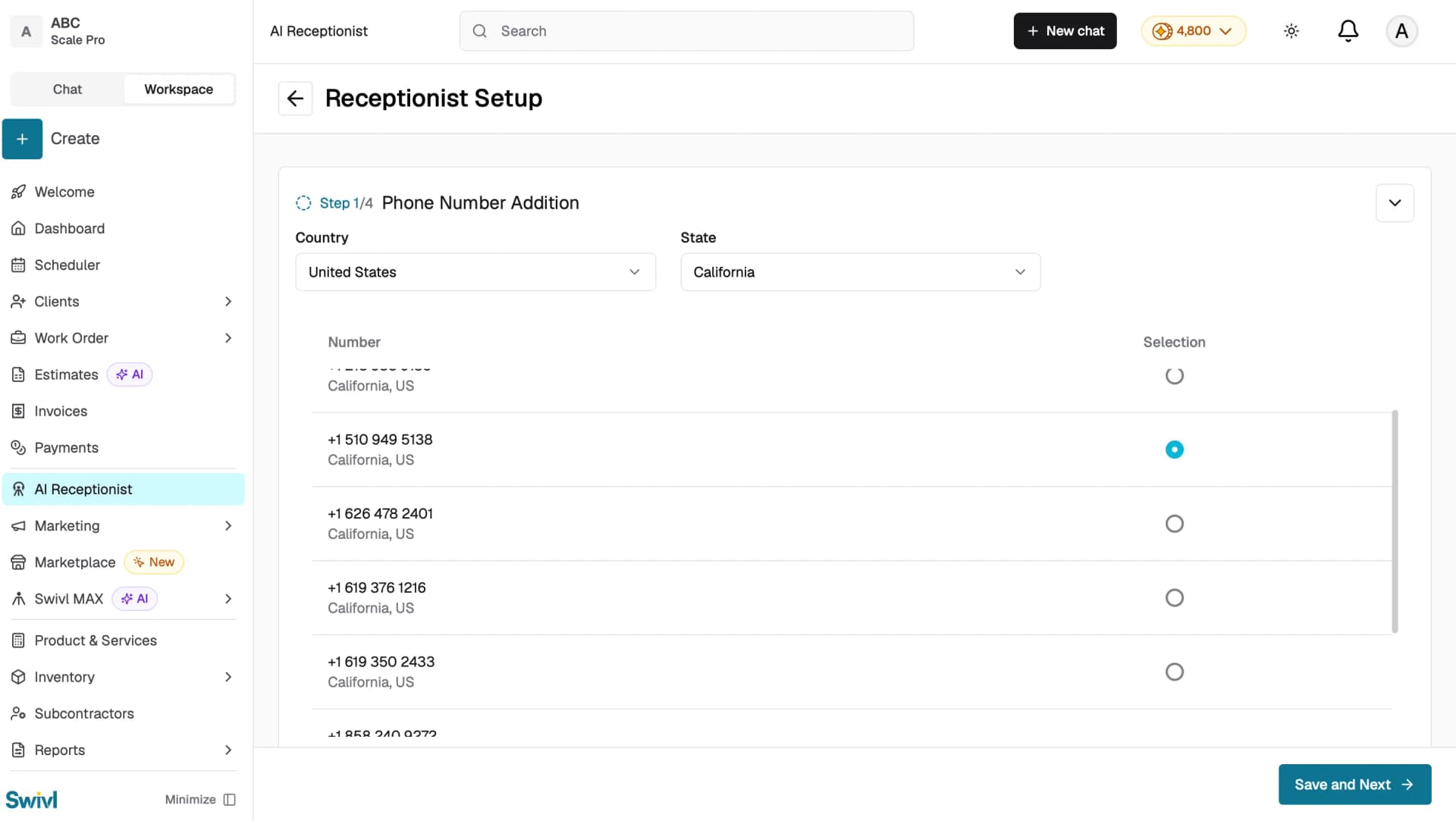Image resolution: width=1456 pixels, height=821 pixels.
Task: Click the back arrow beside Receptionist Setup
Action: pyautogui.click(x=295, y=99)
